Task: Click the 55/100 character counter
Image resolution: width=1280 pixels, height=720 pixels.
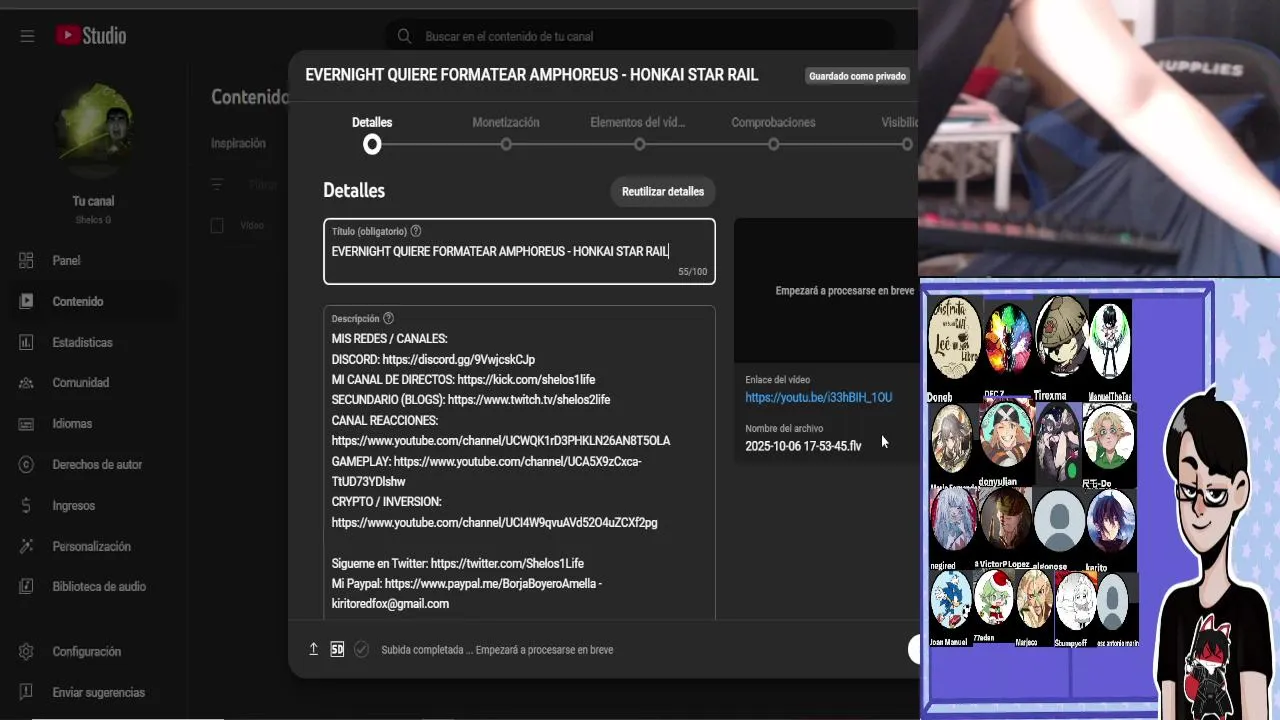Action: [x=692, y=272]
